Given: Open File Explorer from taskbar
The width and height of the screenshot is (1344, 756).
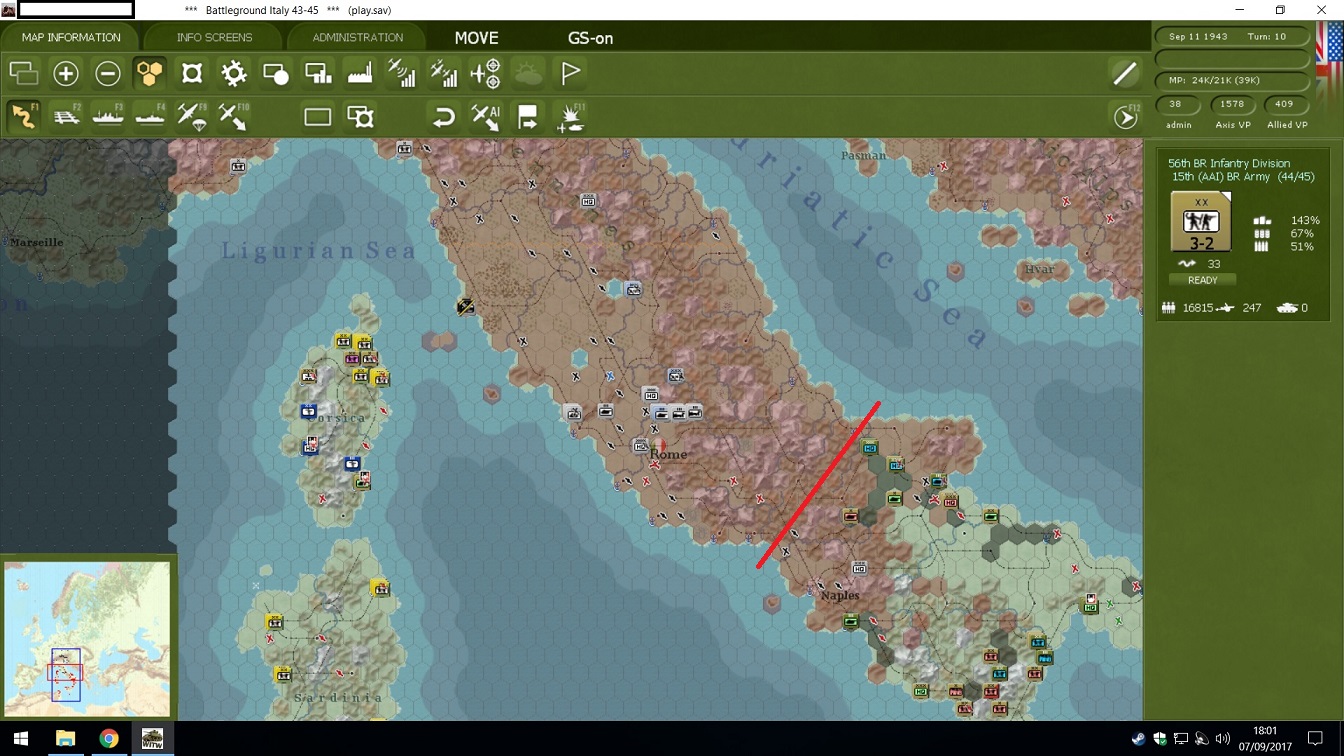Looking at the screenshot, I should point(65,739).
